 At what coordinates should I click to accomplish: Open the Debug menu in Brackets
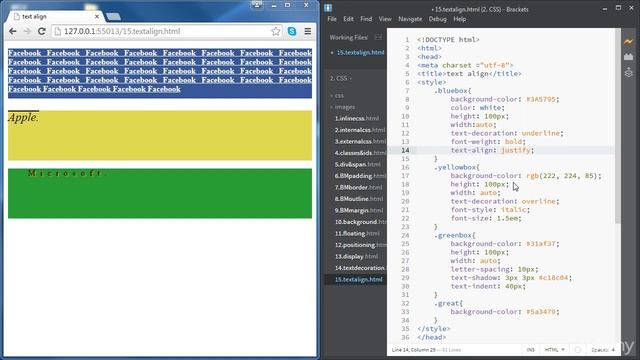click(438, 19)
